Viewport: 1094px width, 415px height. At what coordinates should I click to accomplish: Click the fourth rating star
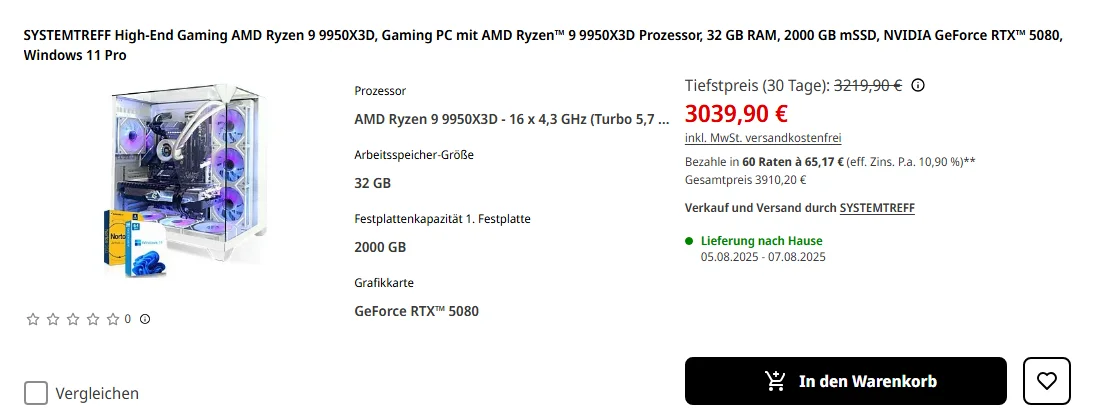(95, 319)
